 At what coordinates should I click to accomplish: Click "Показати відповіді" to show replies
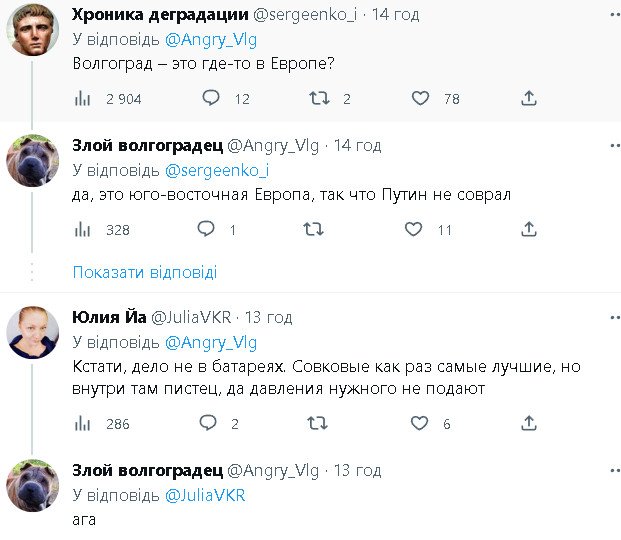(145, 272)
